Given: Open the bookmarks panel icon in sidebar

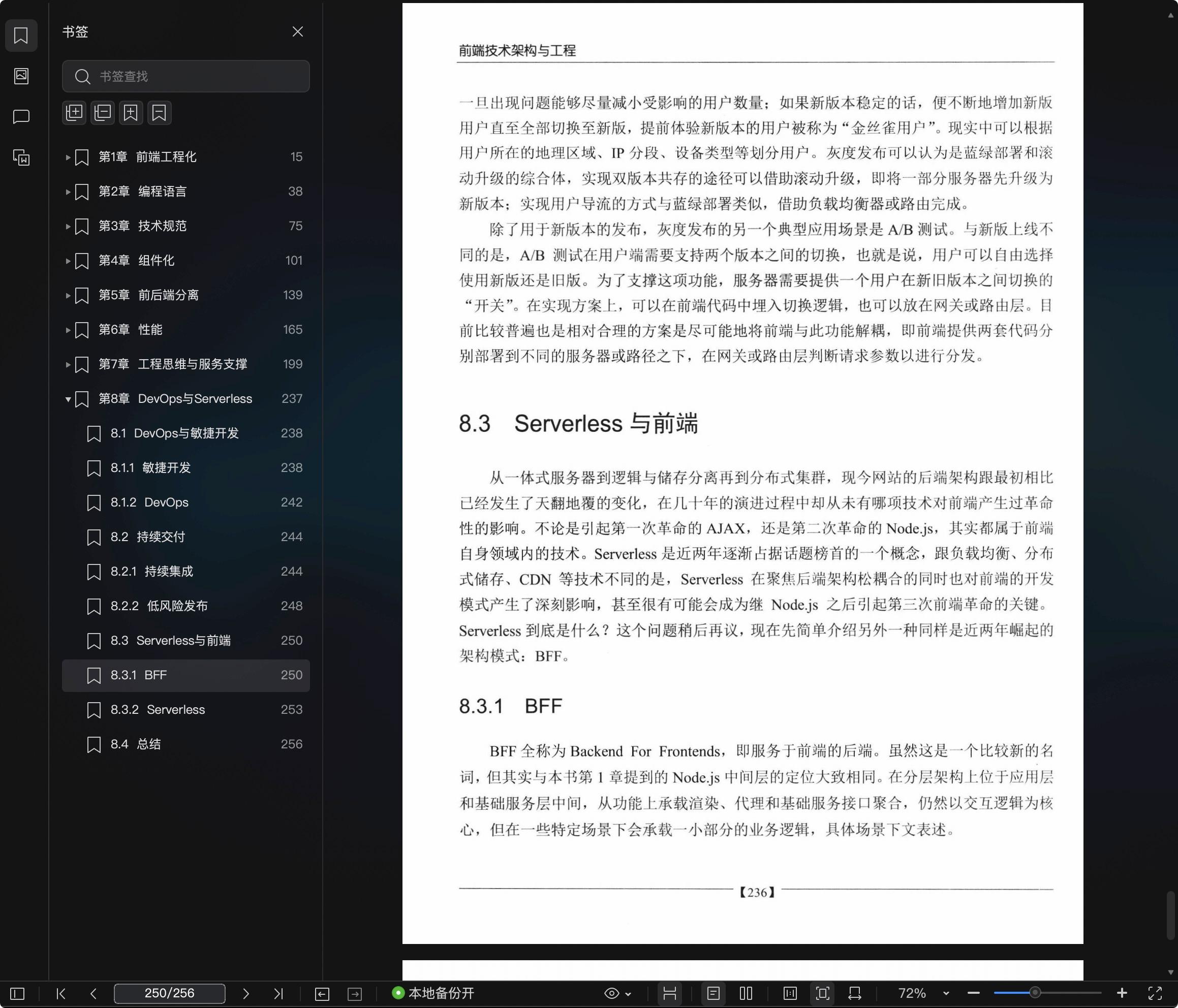Looking at the screenshot, I should [x=21, y=35].
